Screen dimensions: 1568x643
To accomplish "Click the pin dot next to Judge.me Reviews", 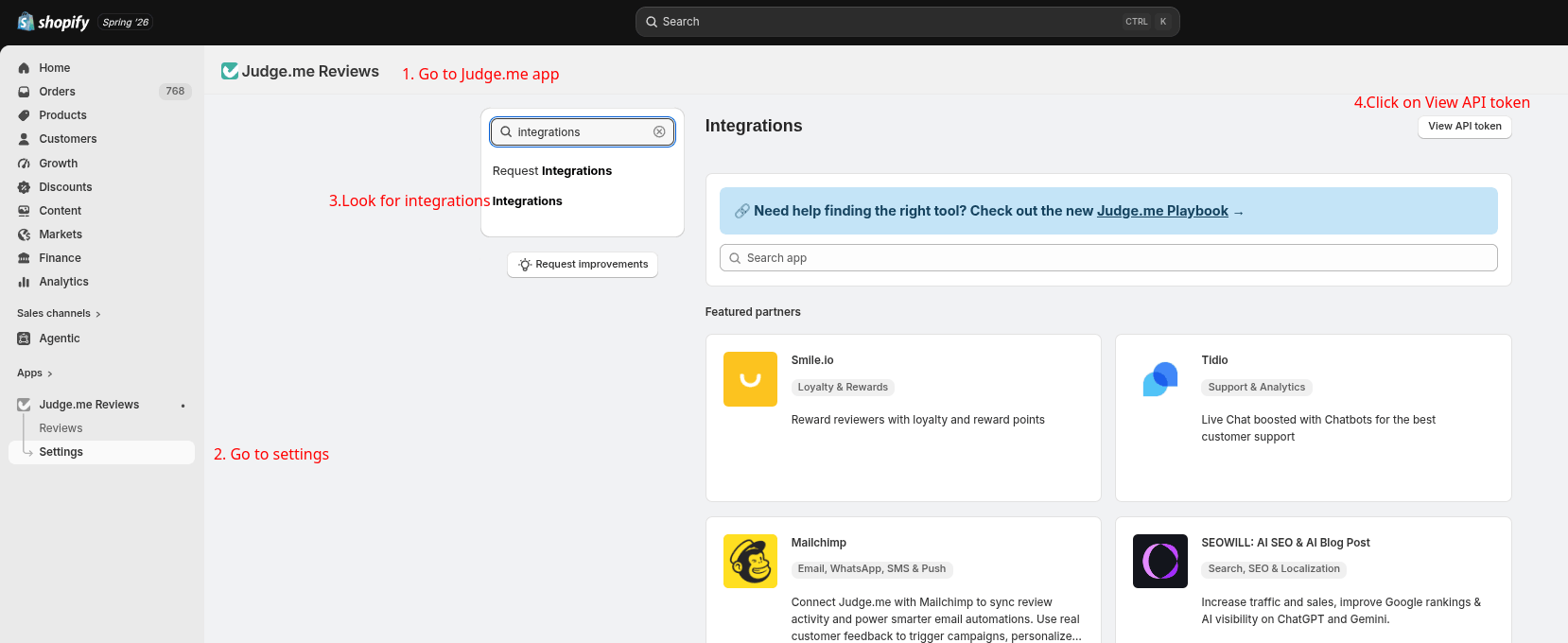I will [x=183, y=406].
